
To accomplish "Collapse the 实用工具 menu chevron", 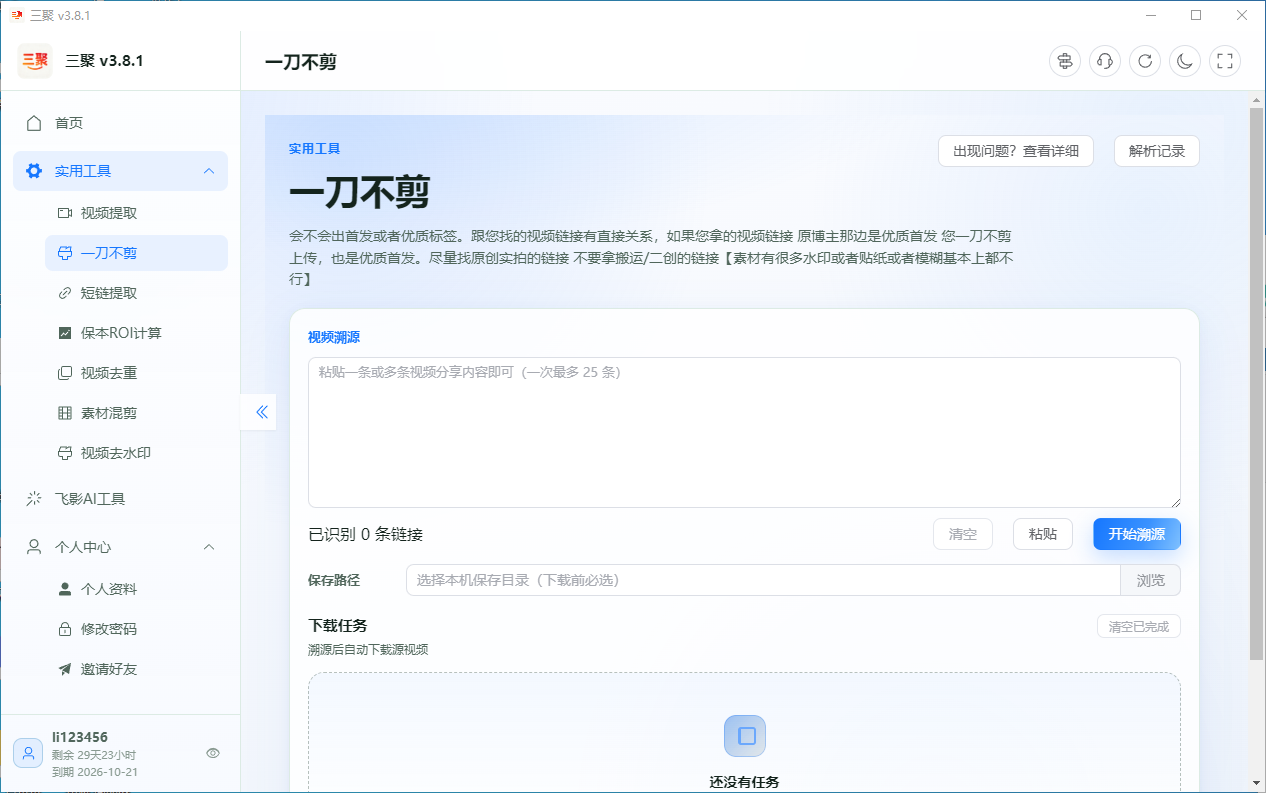I will (x=209, y=171).
